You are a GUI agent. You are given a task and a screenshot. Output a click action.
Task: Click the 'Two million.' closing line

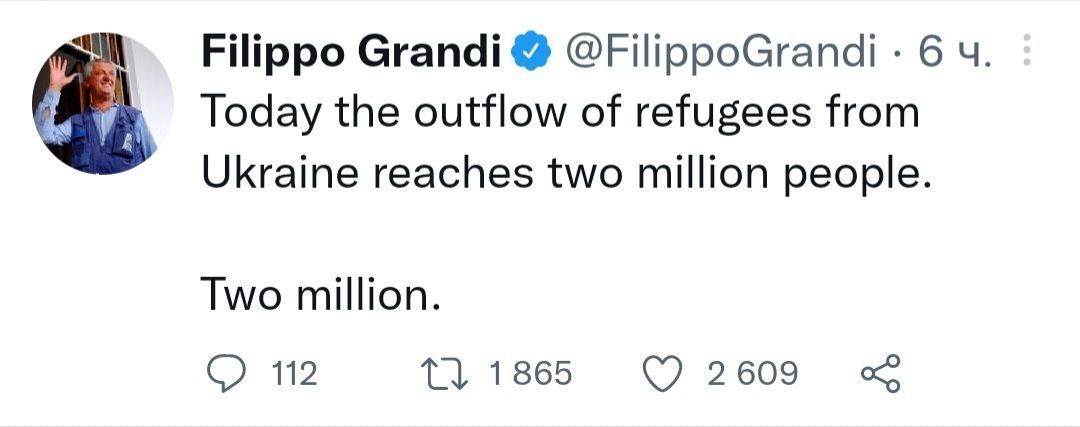[x=321, y=294]
